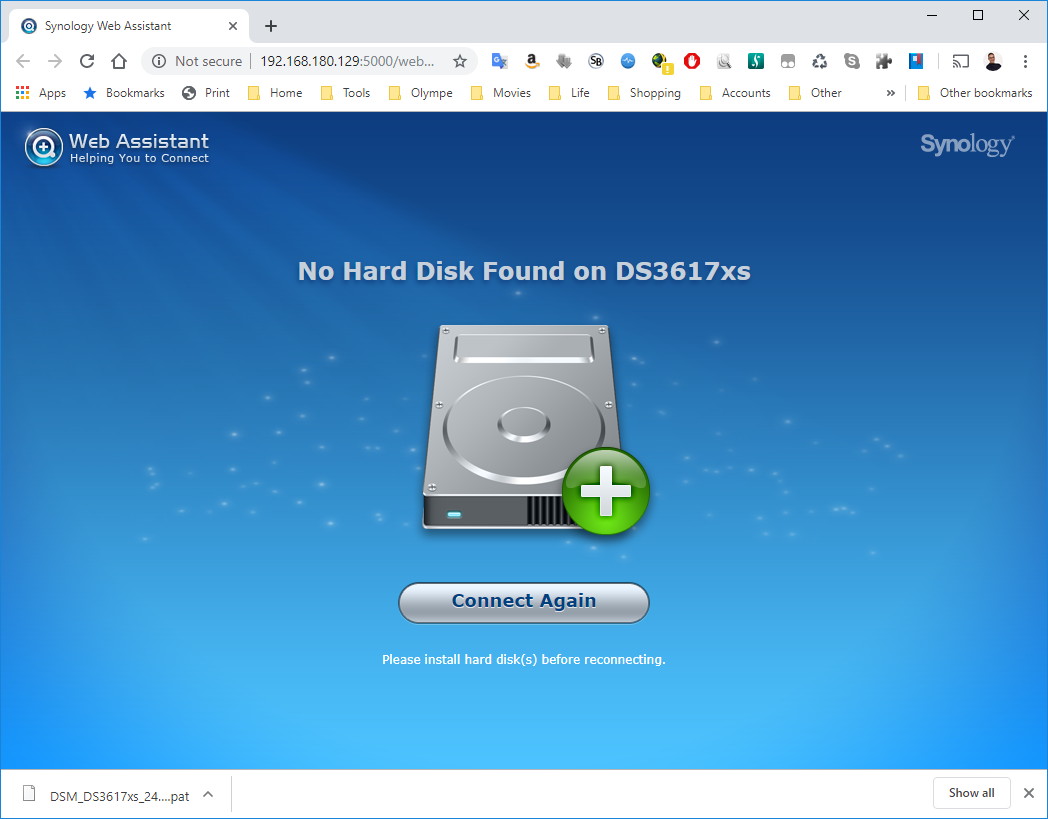The width and height of the screenshot is (1048, 819).
Task: Click the Google Translate extension icon
Action: point(499,61)
